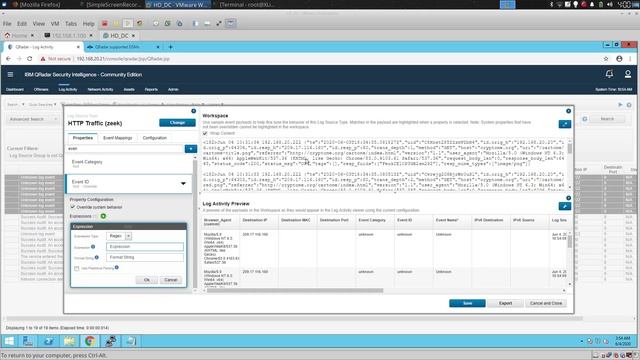640x360 pixels.
Task: Click the Log Activity Preview blue edit button
Action: pyautogui.click(x=565, y=206)
